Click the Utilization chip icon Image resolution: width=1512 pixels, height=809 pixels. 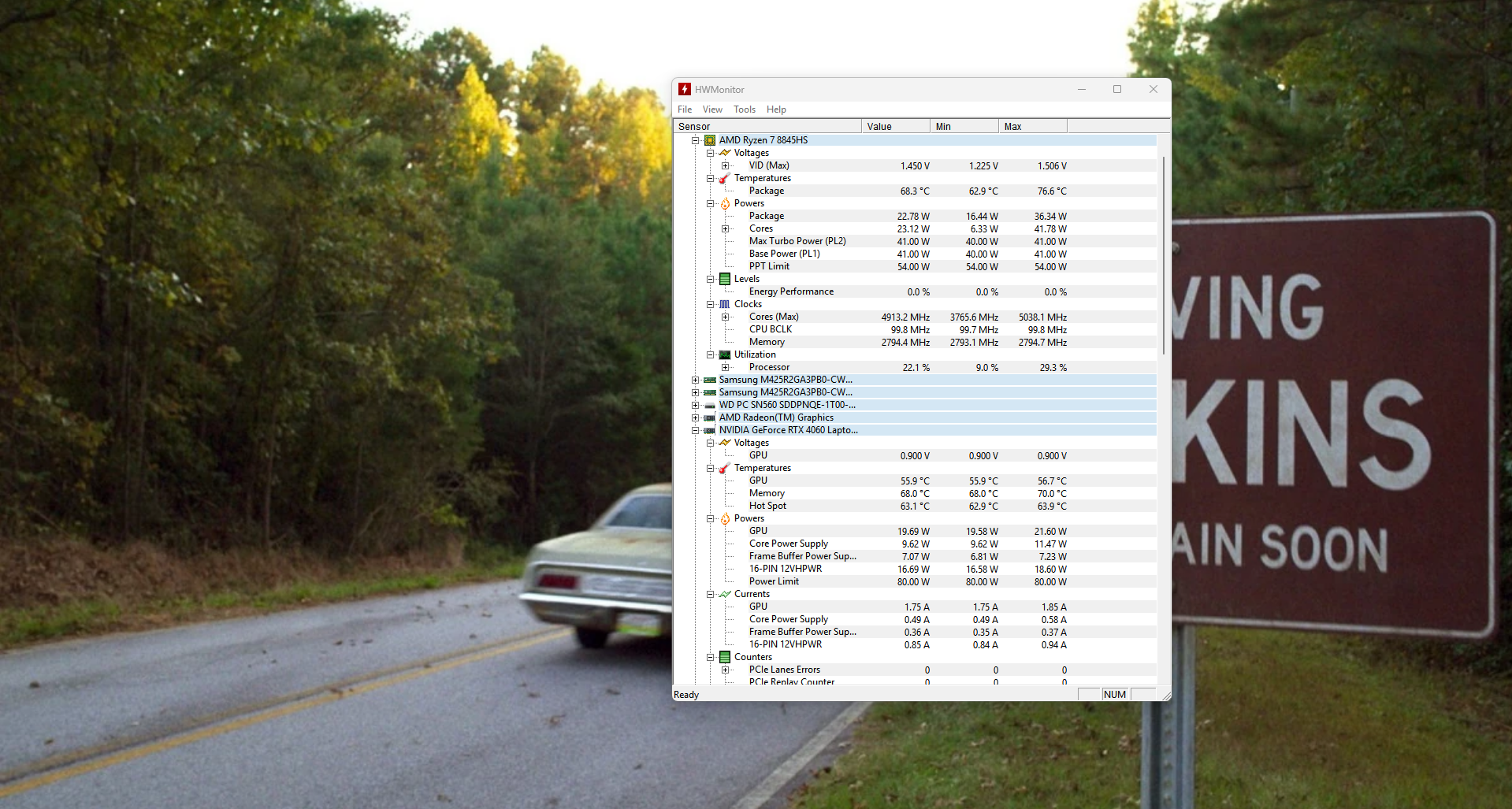(x=725, y=354)
